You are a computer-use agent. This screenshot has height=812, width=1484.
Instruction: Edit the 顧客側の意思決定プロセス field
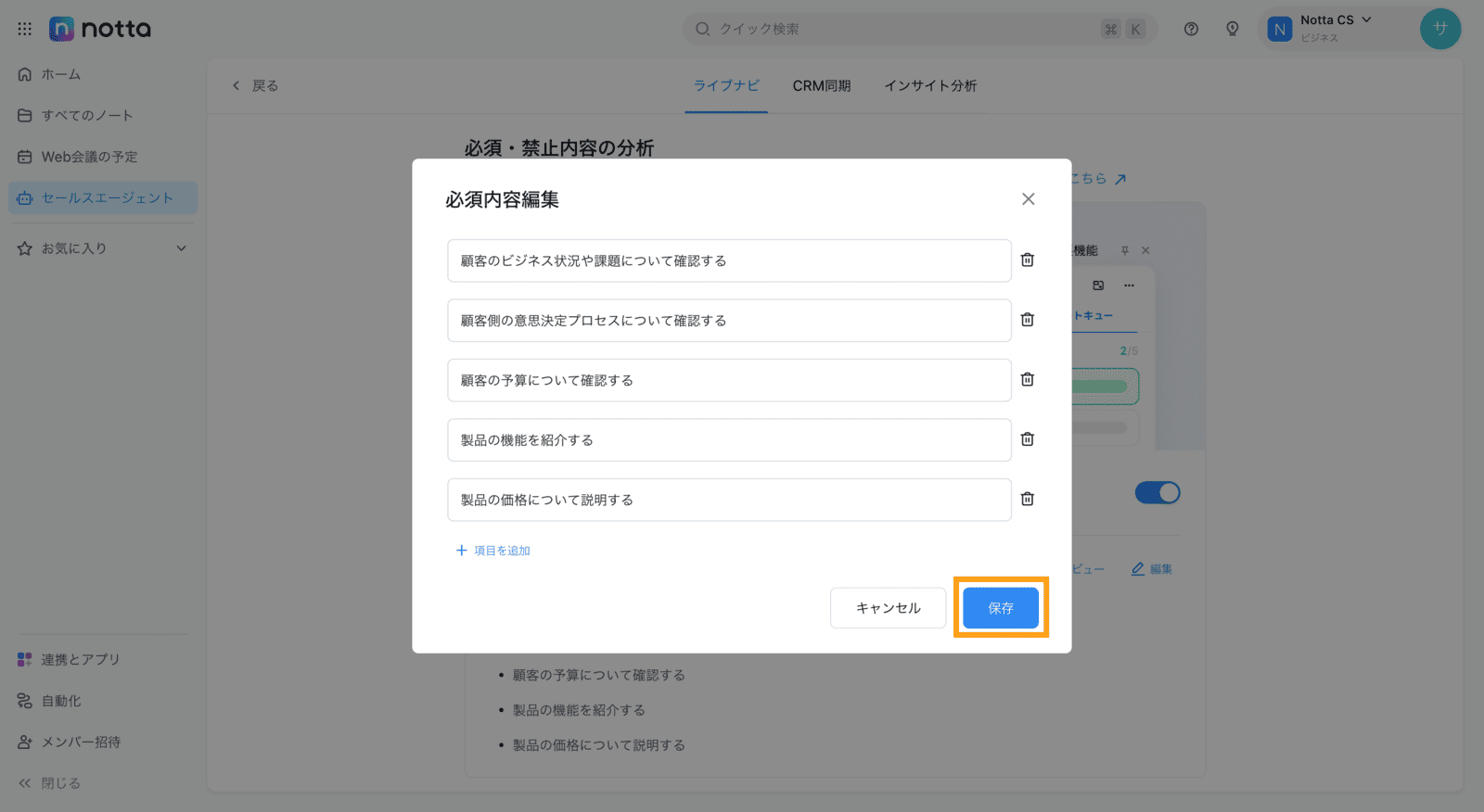[729, 320]
